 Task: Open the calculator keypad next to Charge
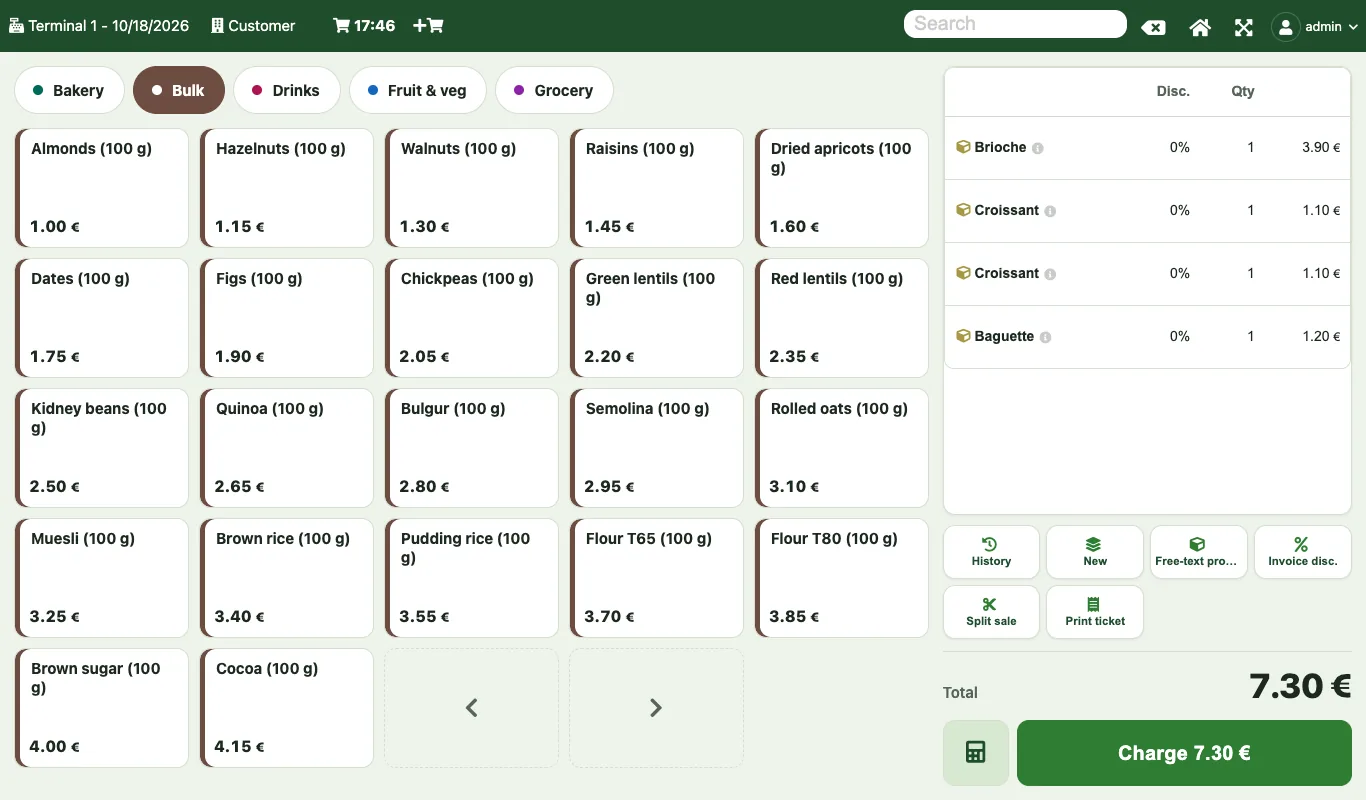coord(975,753)
